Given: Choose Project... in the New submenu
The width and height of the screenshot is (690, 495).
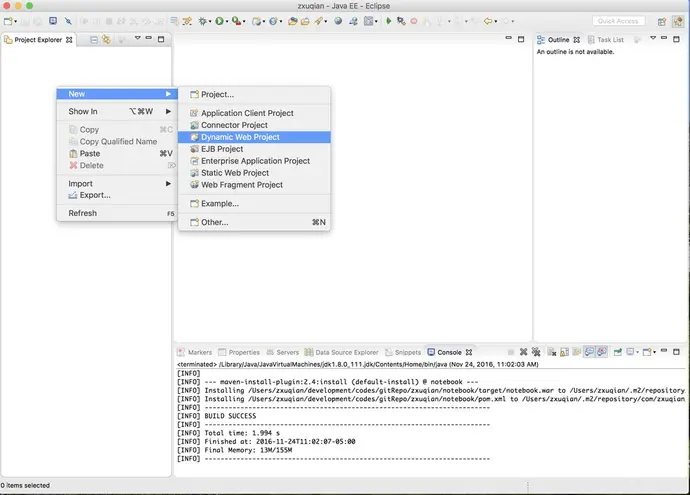Looking at the screenshot, I should pos(254,94).
